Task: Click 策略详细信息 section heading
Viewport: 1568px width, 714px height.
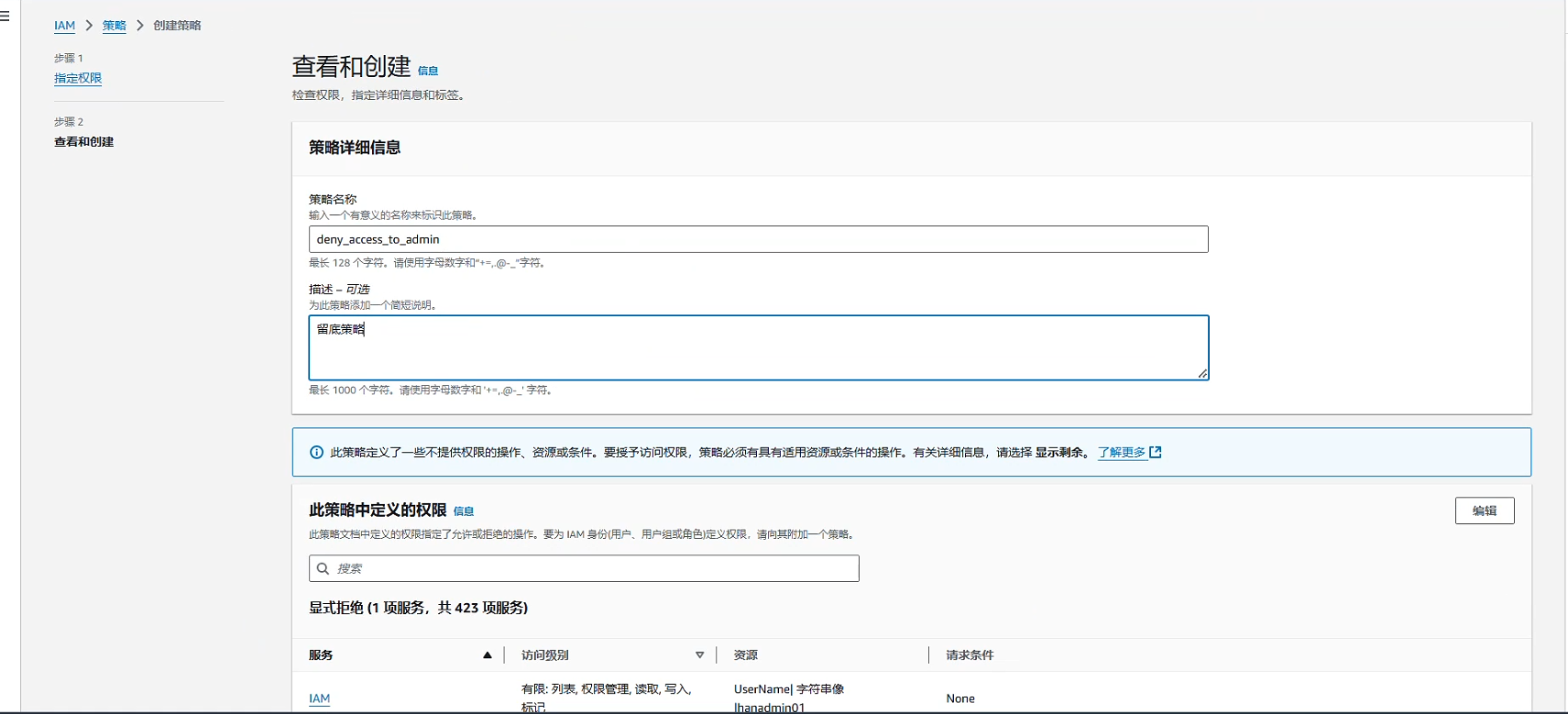Action: (x=355, y=148)
